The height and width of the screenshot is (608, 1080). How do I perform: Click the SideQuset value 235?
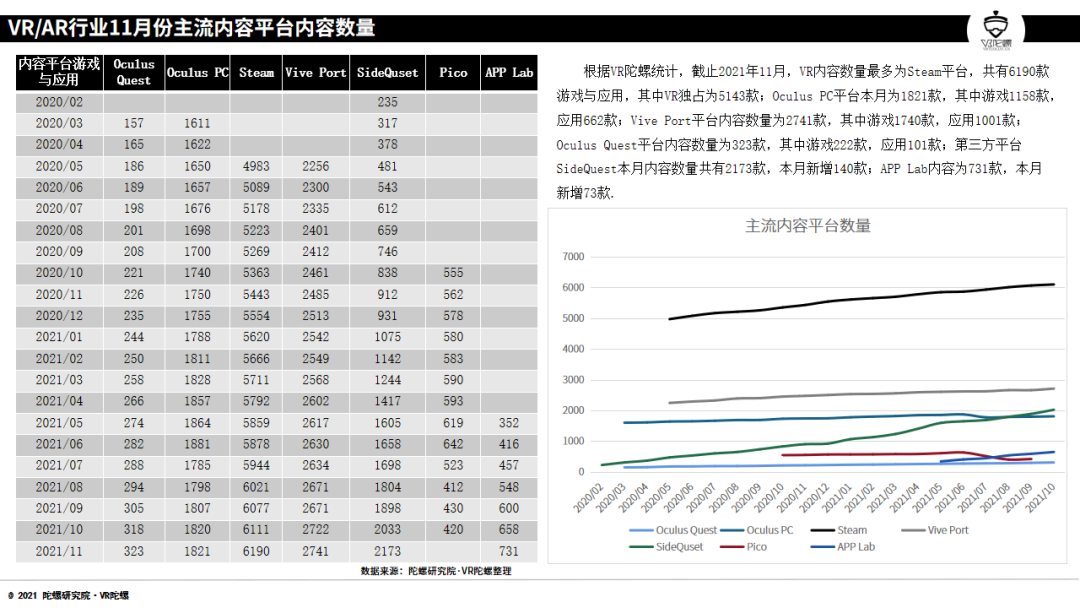387,102
